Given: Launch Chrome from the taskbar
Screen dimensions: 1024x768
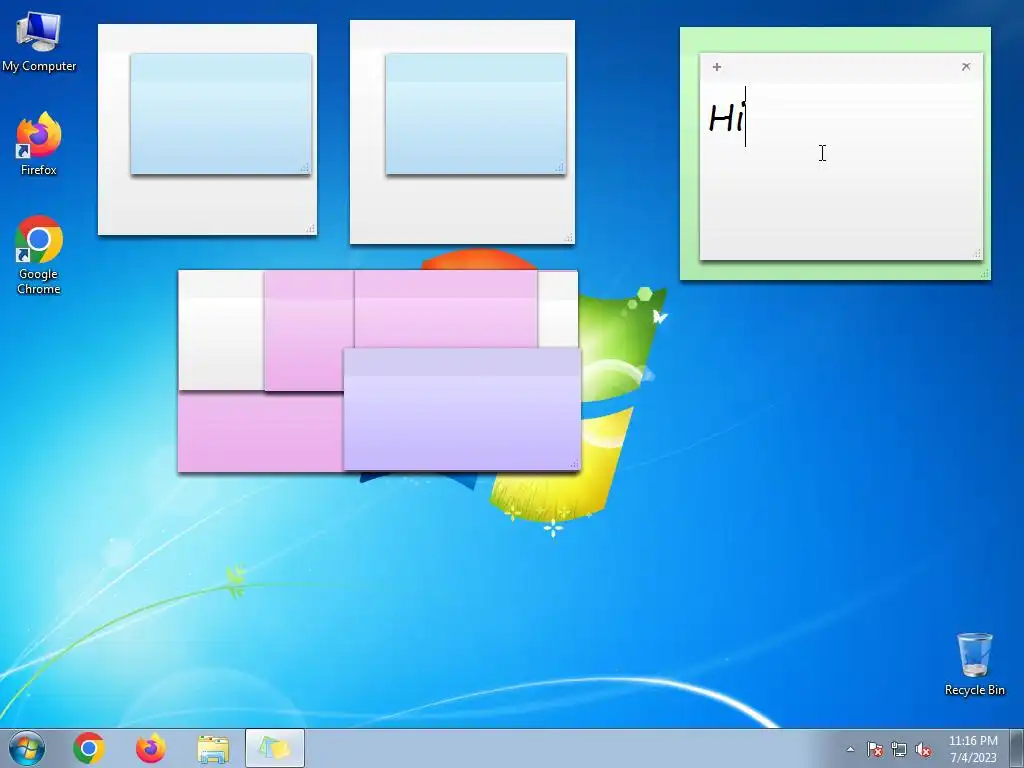Looking at the screenshot, I should 89,748.
